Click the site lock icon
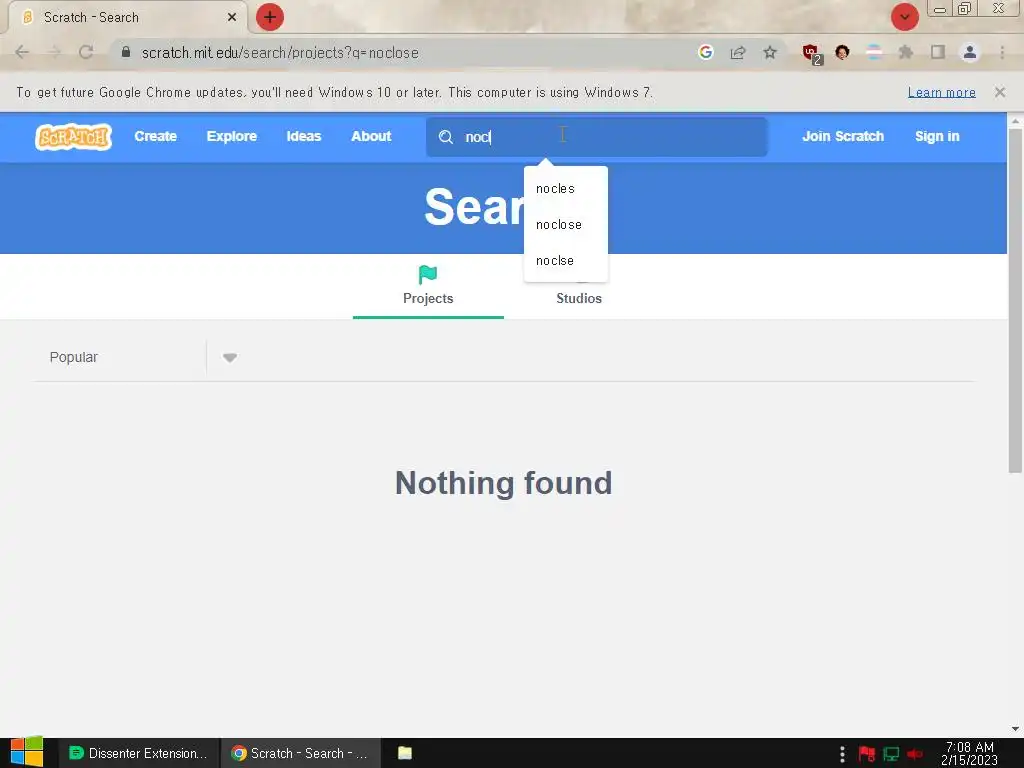 pos(126,52)
